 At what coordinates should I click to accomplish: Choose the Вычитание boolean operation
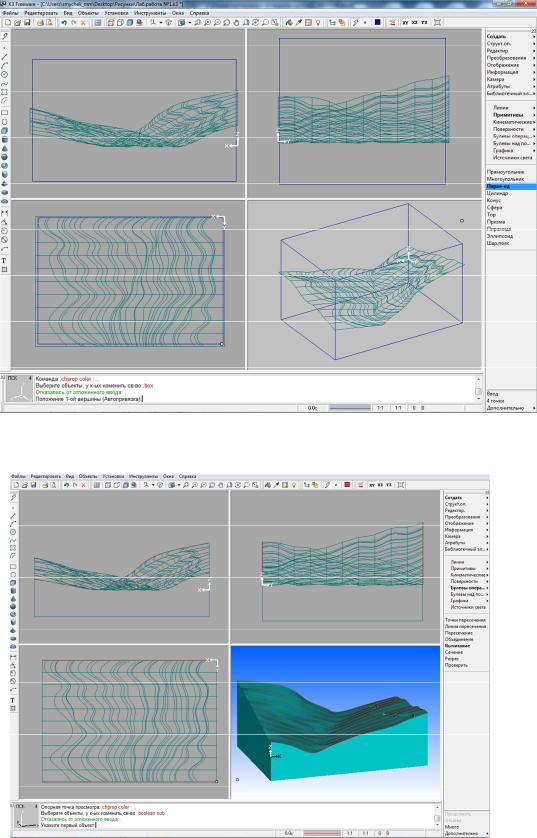coord(457,646)
